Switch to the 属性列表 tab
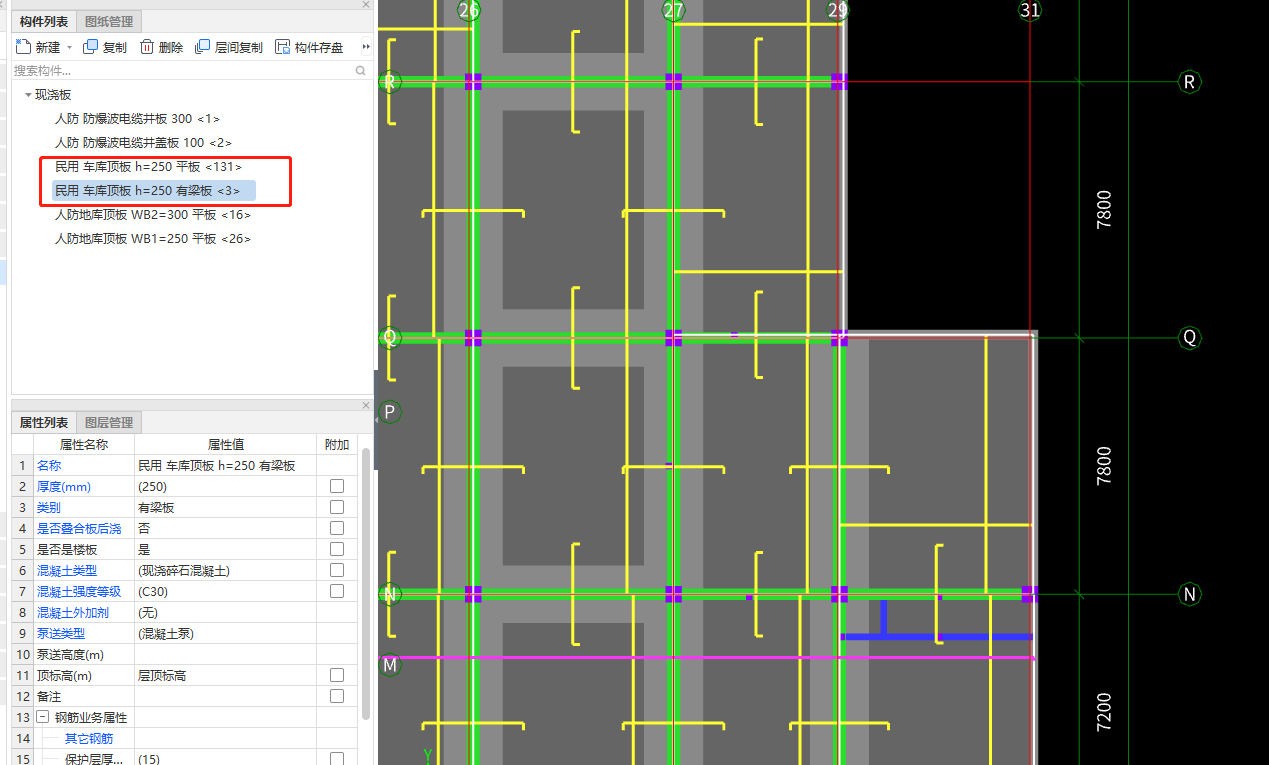Viewport: 1269px width, 765px height. [x=44, y=423]
